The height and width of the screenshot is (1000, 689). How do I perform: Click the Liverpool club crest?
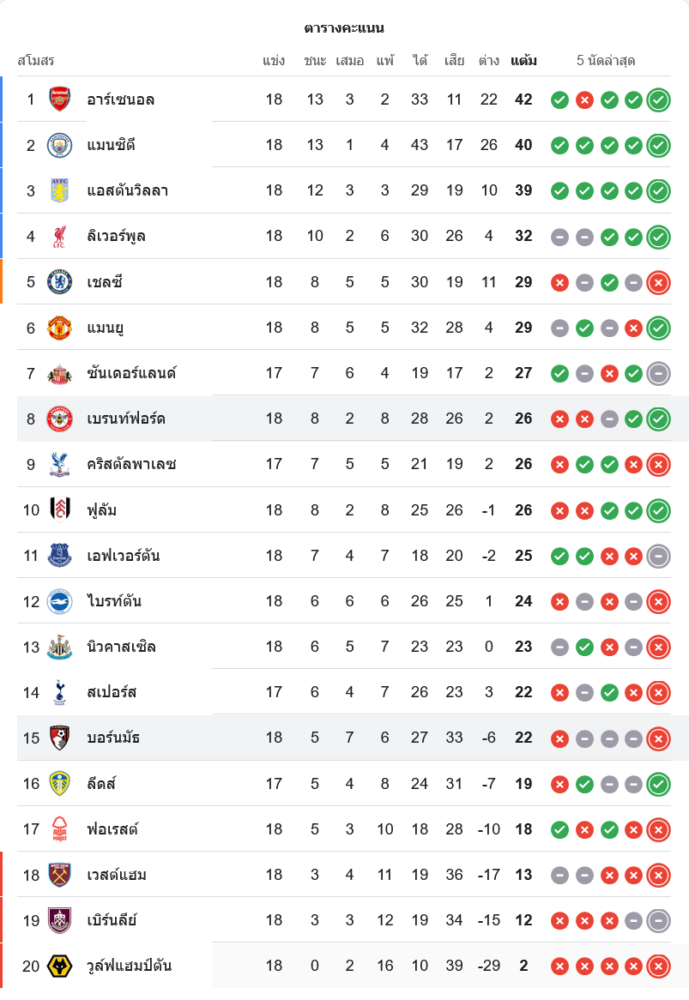(60, 236)
